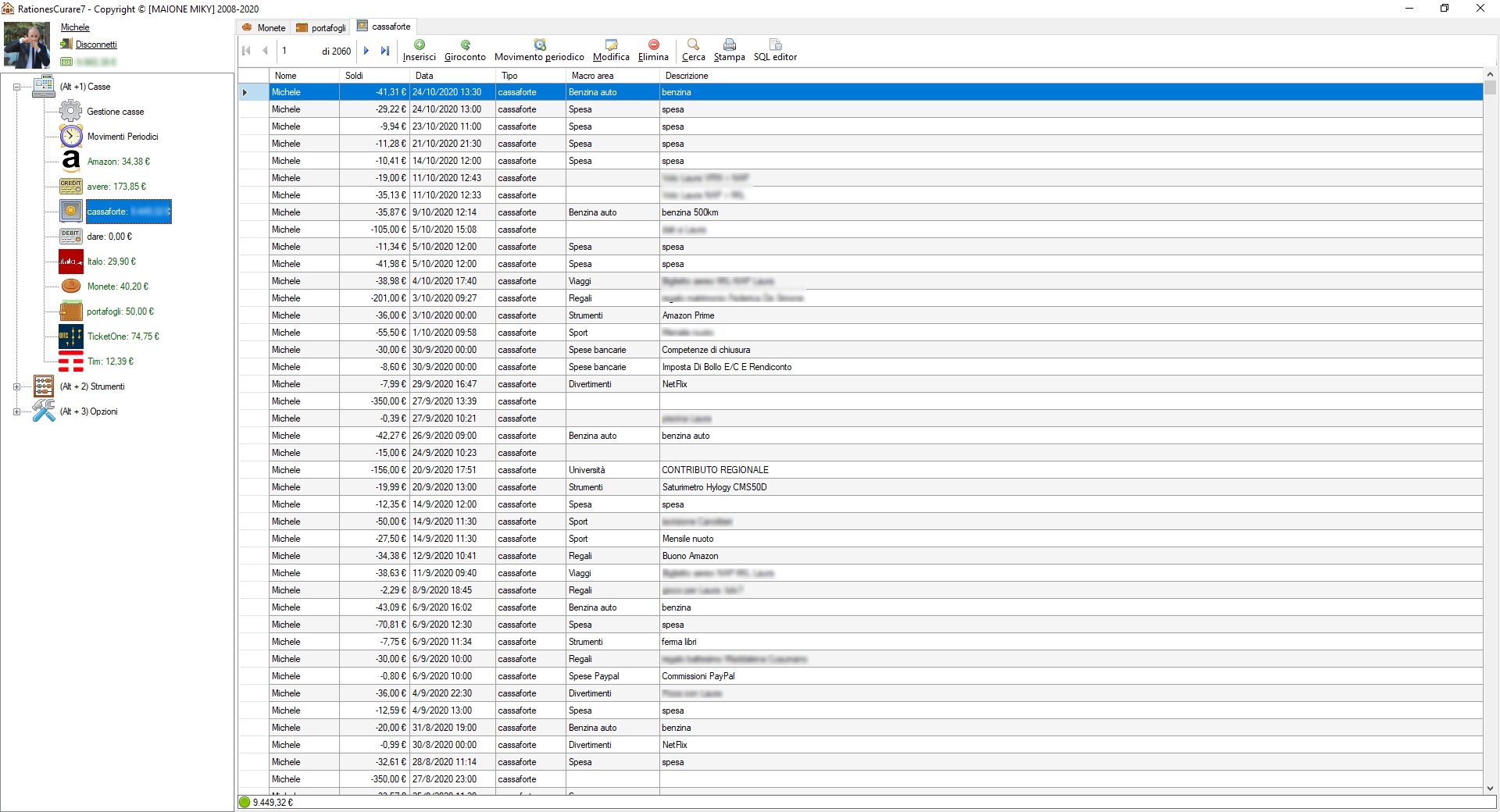Screen dimensions: 1500x812
Task: Jump to the last record
Action: 384,51
